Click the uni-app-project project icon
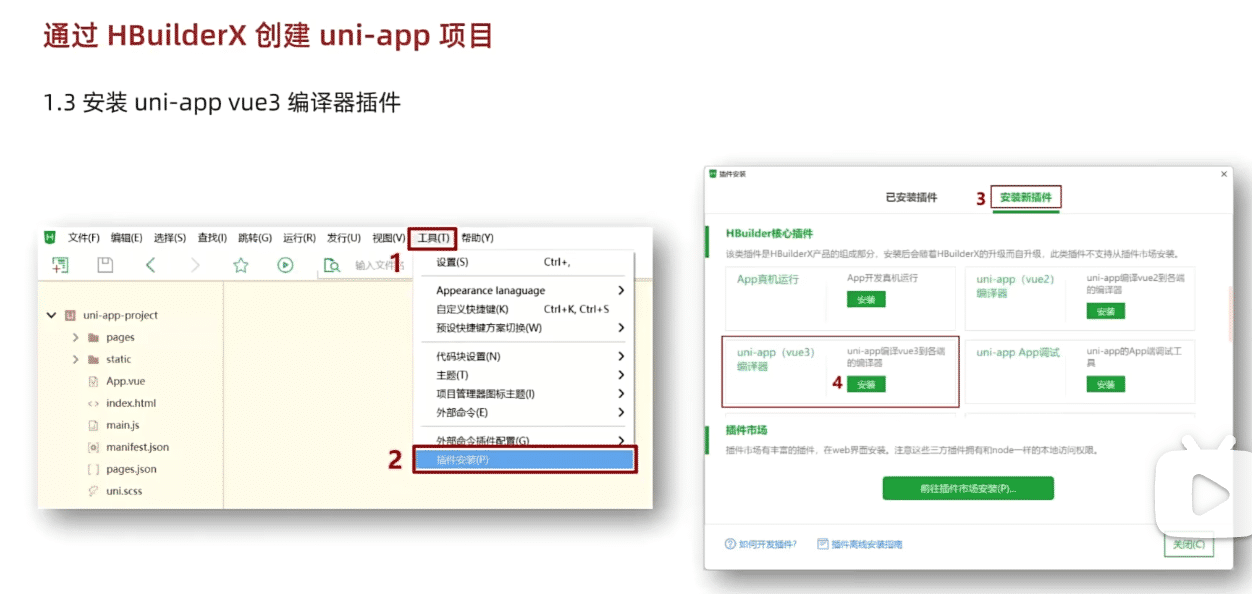The height and width of the screenshot is (594, 1252). point(71,315)
